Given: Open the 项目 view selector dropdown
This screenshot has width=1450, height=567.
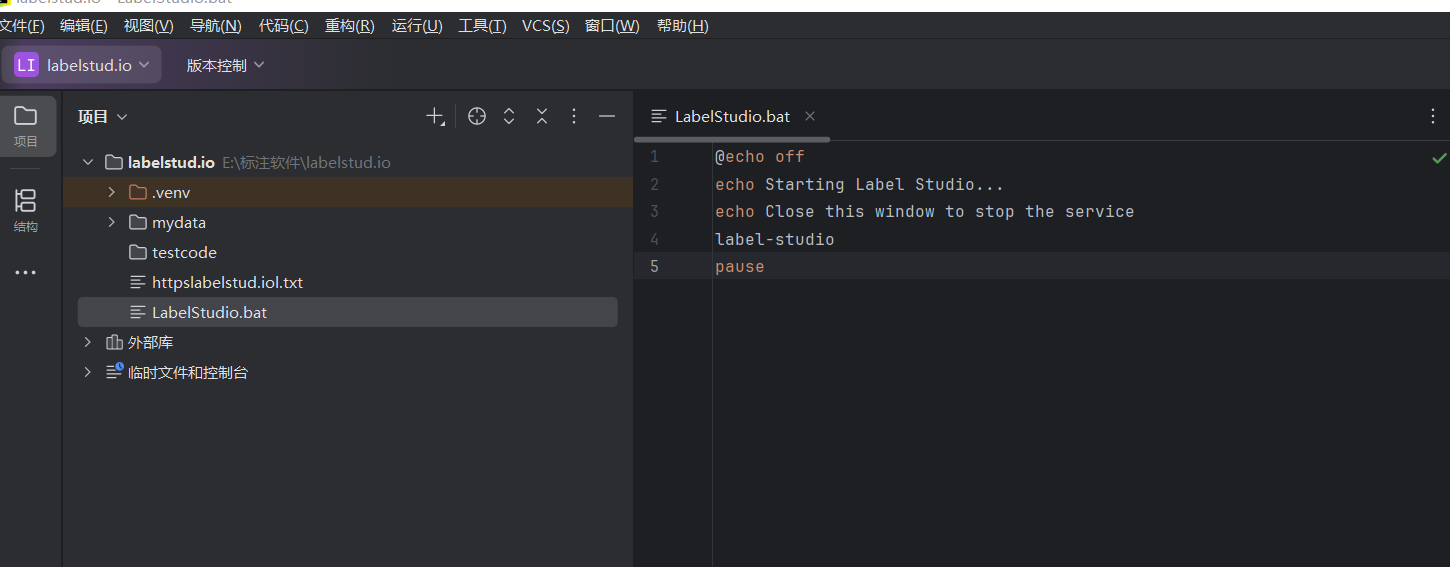Looking at the screenshot, I should (103, 117).
